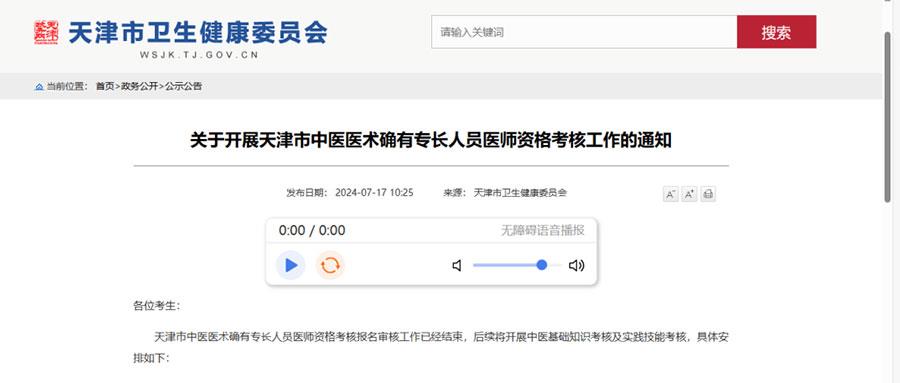Click the source text 天津市卫生健康委员会
This screenshot has height=383, width=900.
520,193
